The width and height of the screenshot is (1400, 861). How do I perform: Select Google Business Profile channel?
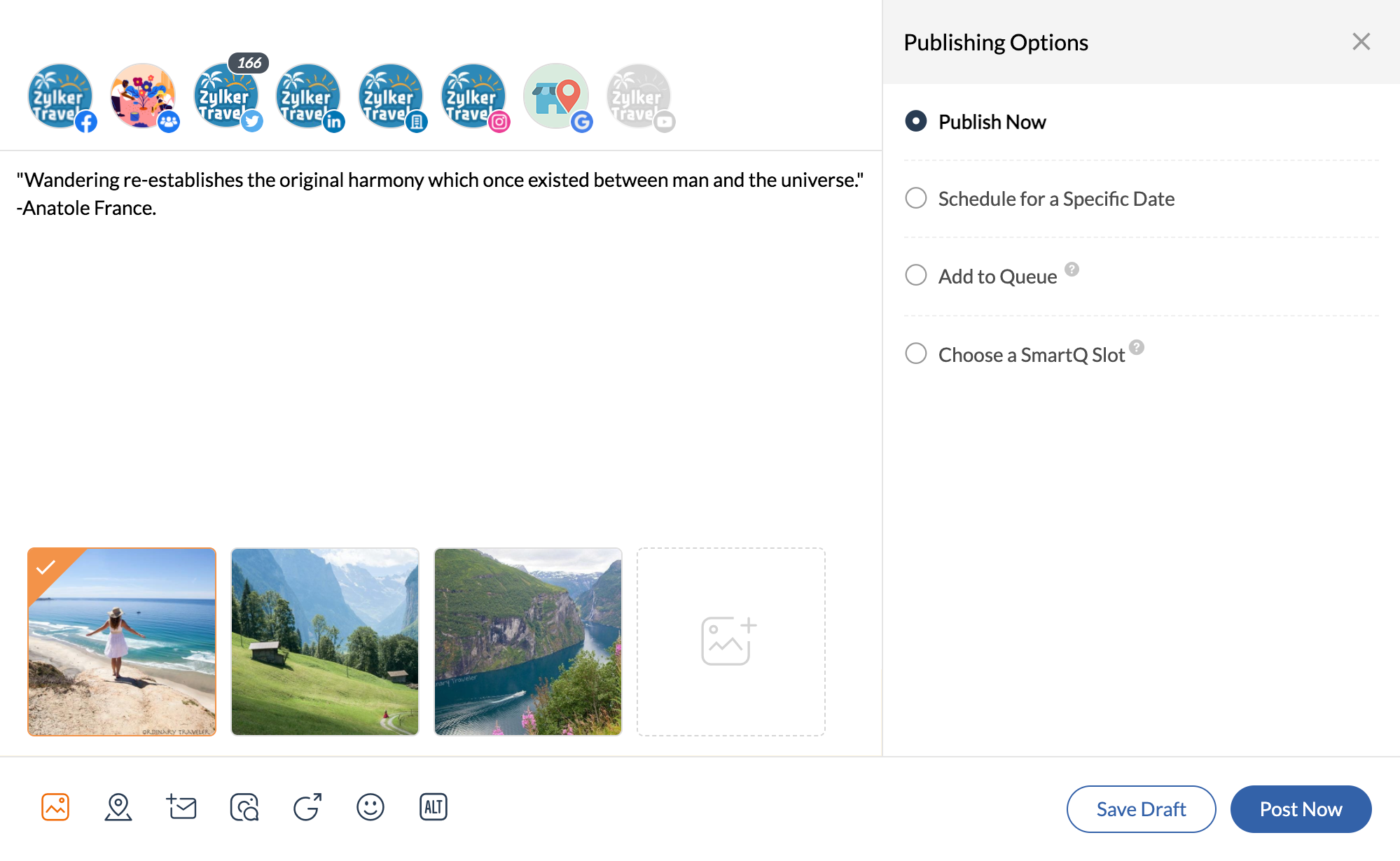tap(557, 97)
